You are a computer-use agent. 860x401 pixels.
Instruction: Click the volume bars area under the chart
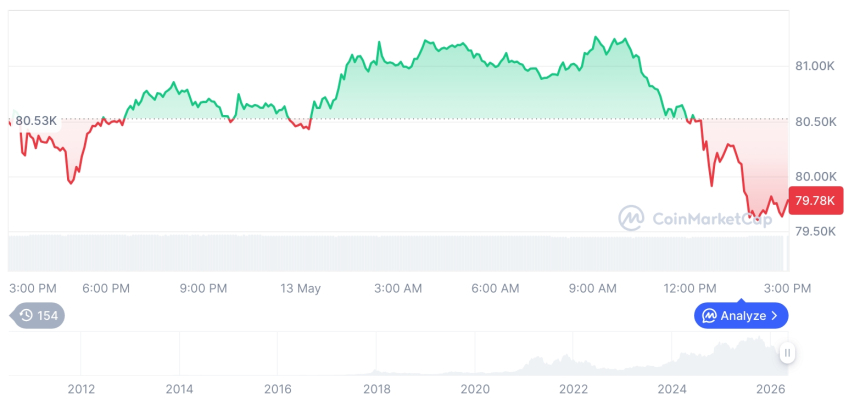[398, 253]
